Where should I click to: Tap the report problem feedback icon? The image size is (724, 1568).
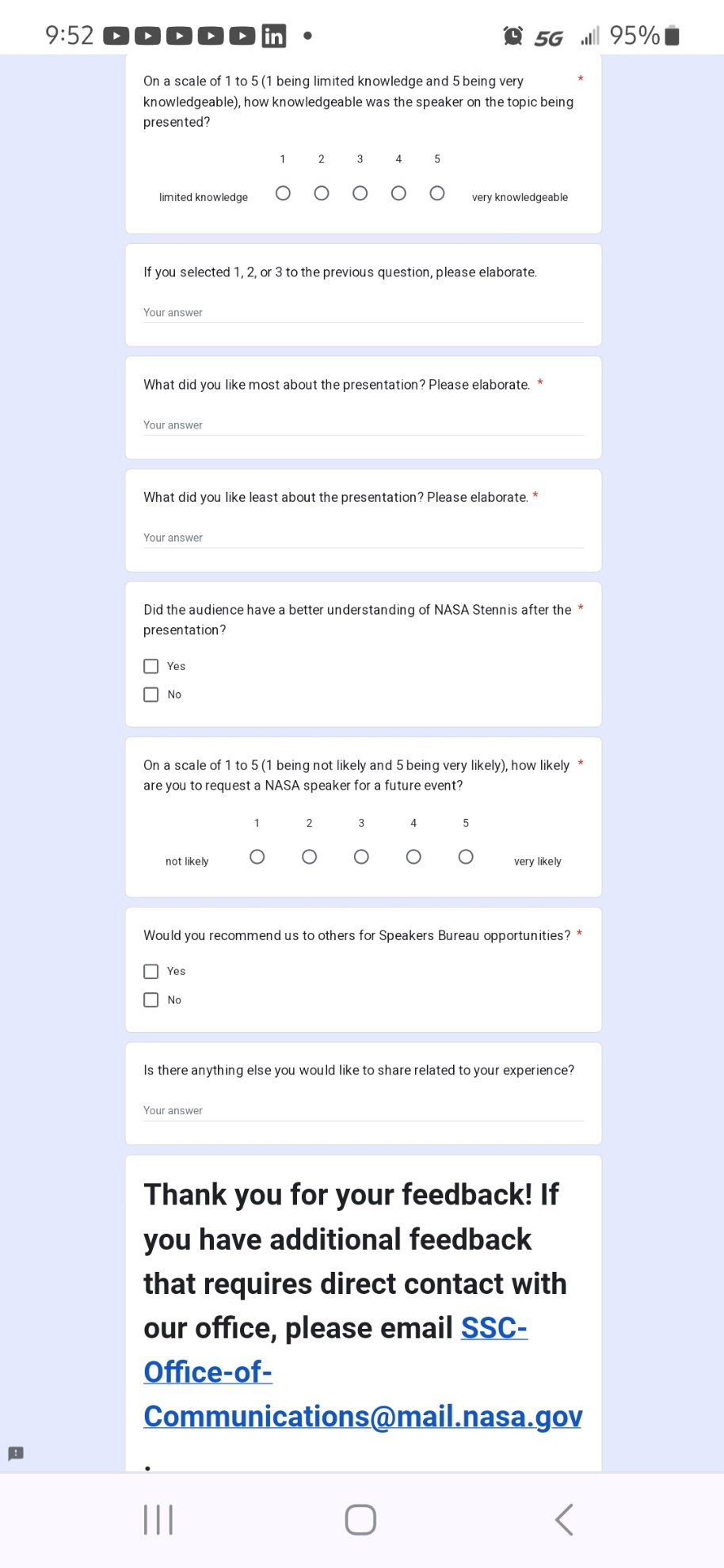16,1453
